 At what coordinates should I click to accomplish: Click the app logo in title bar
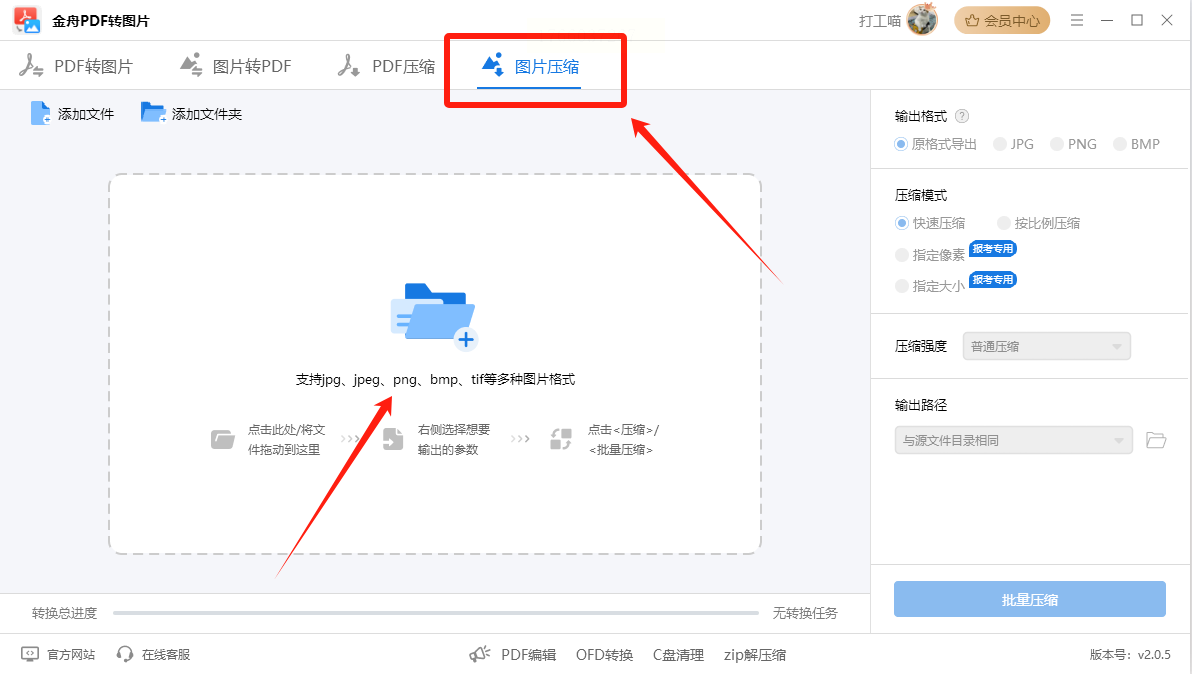pos(27,20)
